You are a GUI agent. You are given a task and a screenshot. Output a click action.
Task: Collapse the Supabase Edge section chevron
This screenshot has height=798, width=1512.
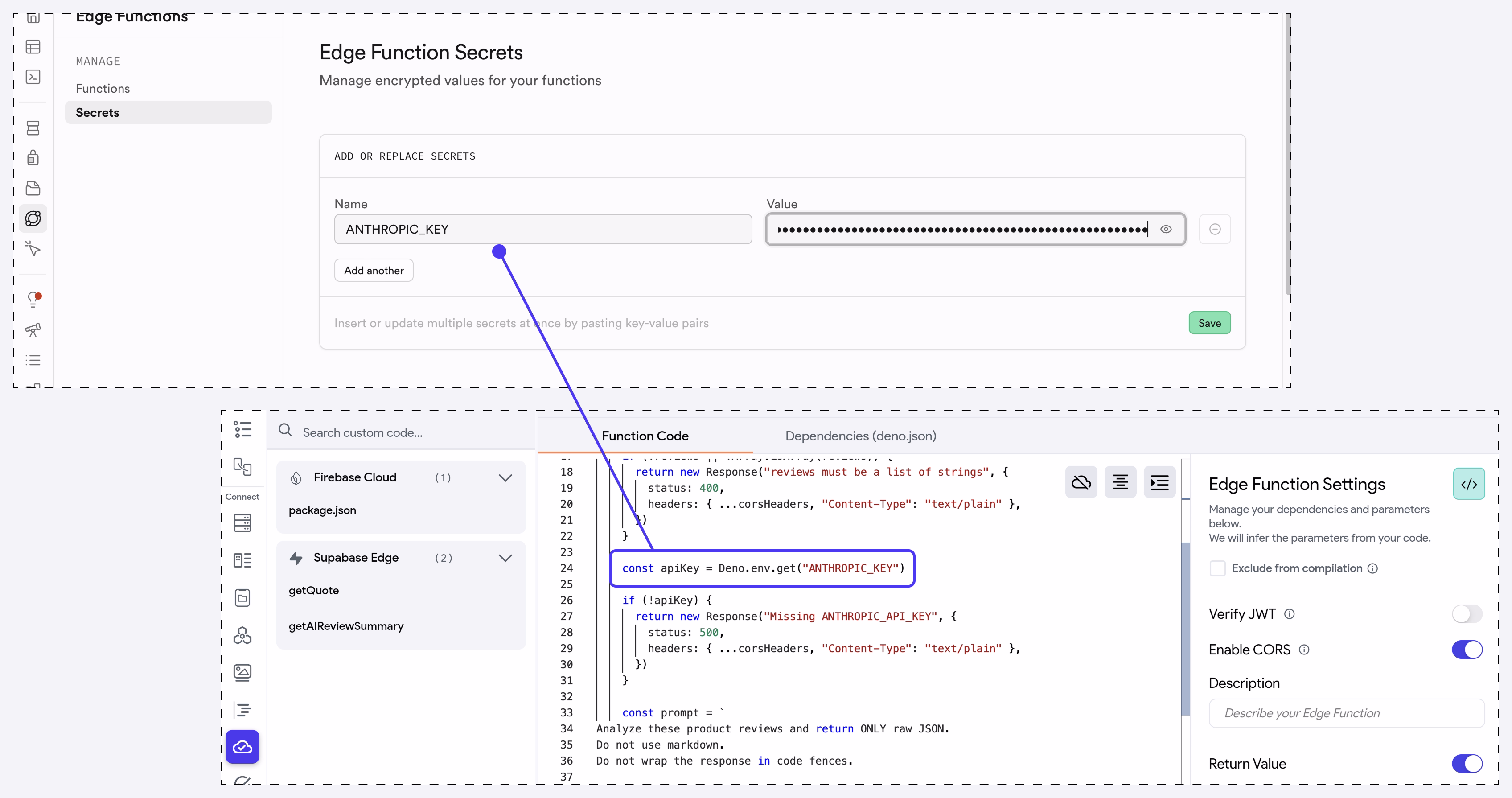tap(505, 558)
